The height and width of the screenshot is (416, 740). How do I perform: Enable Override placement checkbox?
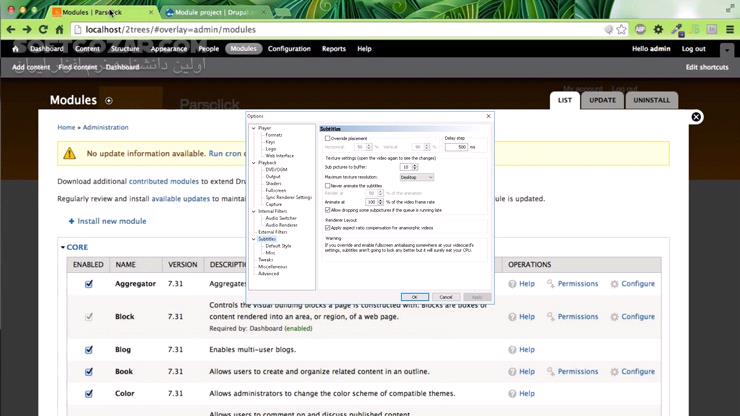(x=328, y=138)
